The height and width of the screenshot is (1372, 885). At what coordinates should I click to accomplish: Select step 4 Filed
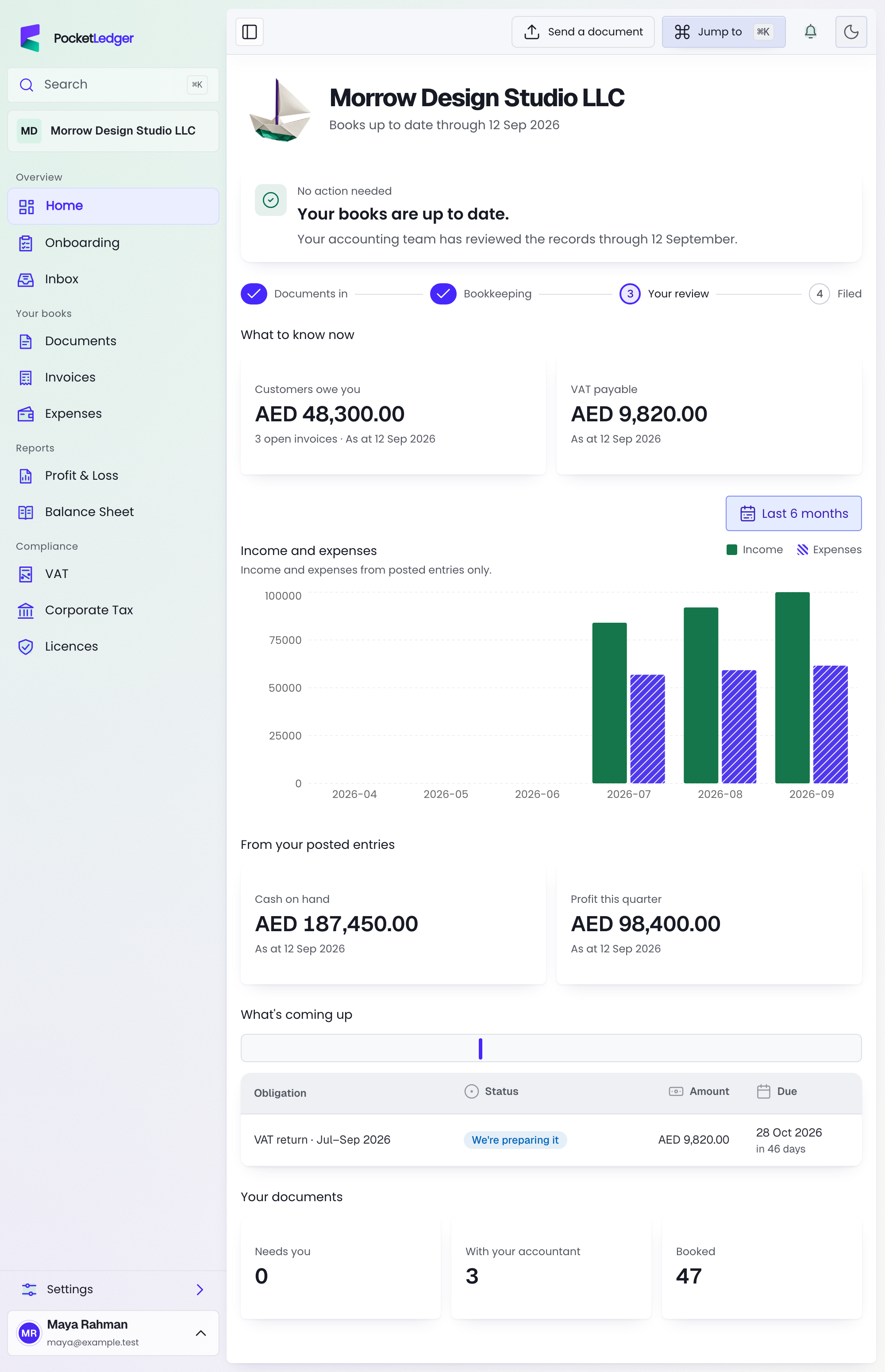[x=835, y=294]
